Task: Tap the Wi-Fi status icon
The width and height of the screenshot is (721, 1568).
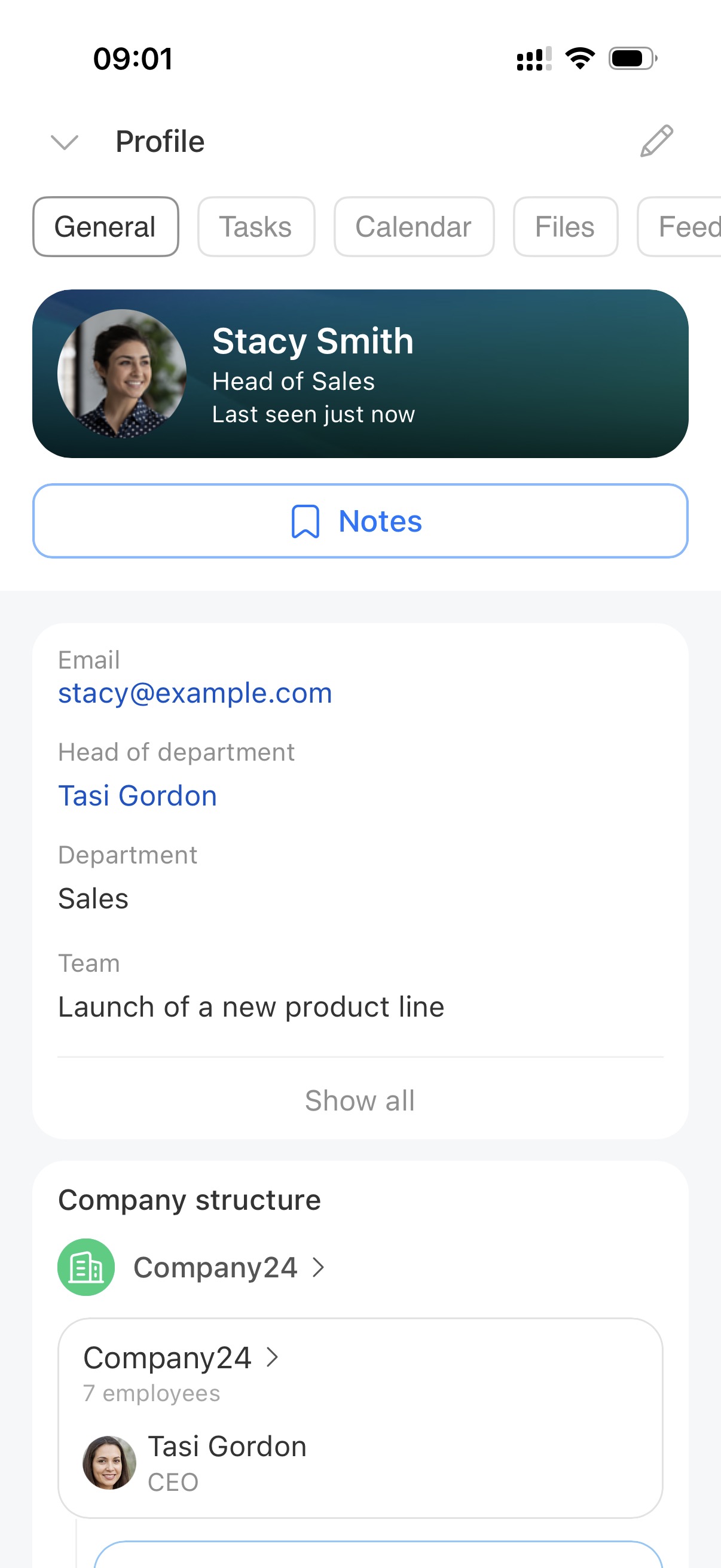Action: pyautogui.click(x=580, y=59)
